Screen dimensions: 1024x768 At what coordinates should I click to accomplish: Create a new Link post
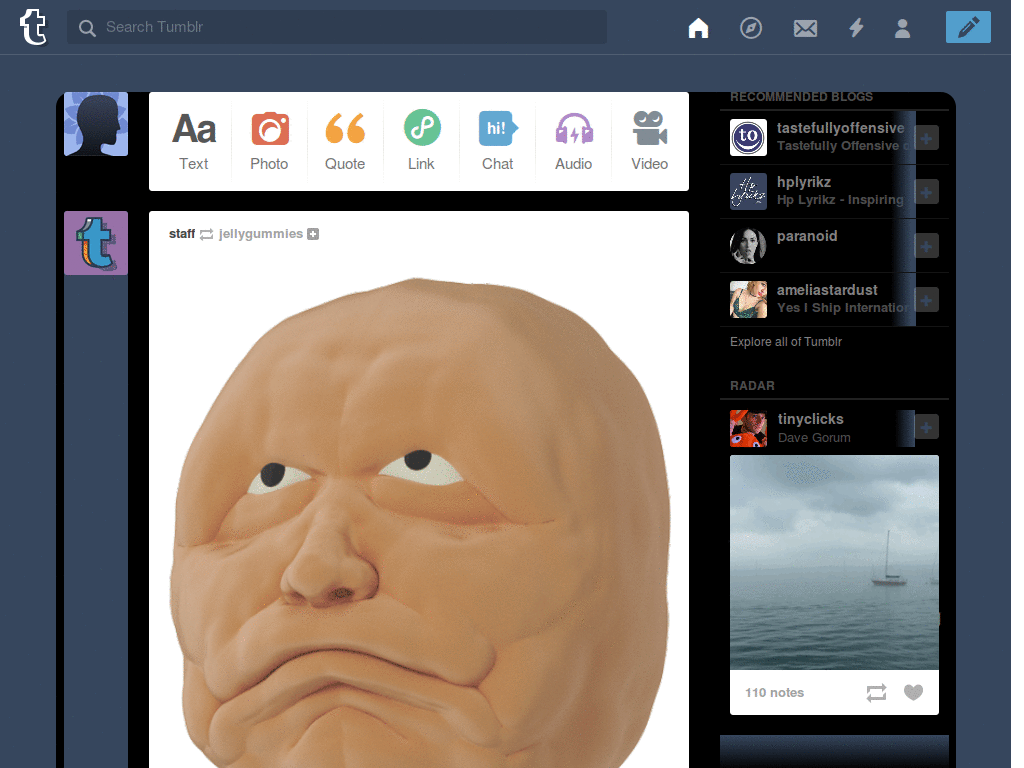click(x=421, y=141)
